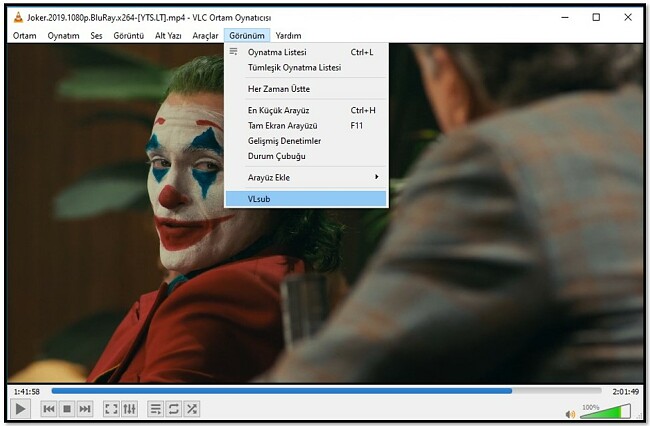This screenshot has height=426, width=650.
Task: Minimize the VLC window
Action: tap(565, 17)
